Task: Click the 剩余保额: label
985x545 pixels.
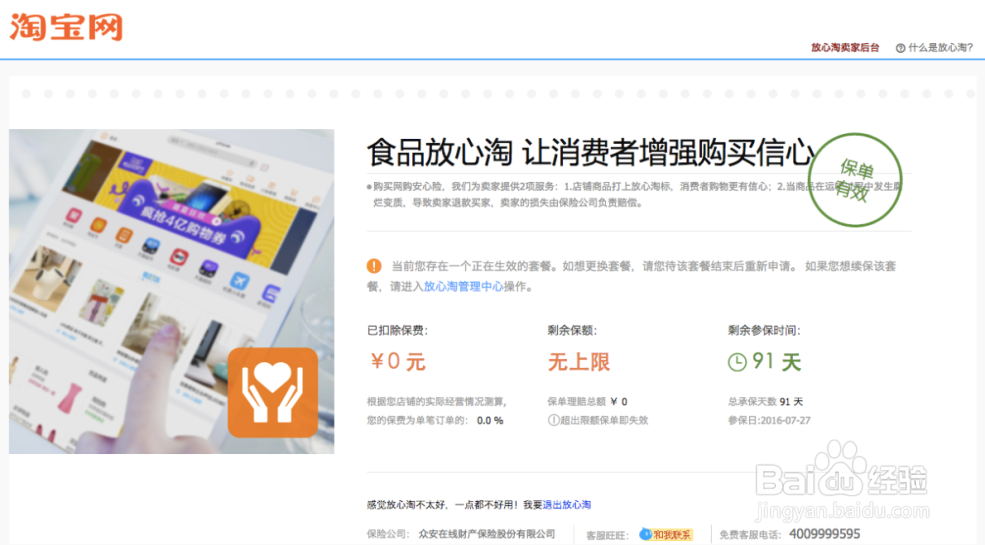Action: (572, 331)
